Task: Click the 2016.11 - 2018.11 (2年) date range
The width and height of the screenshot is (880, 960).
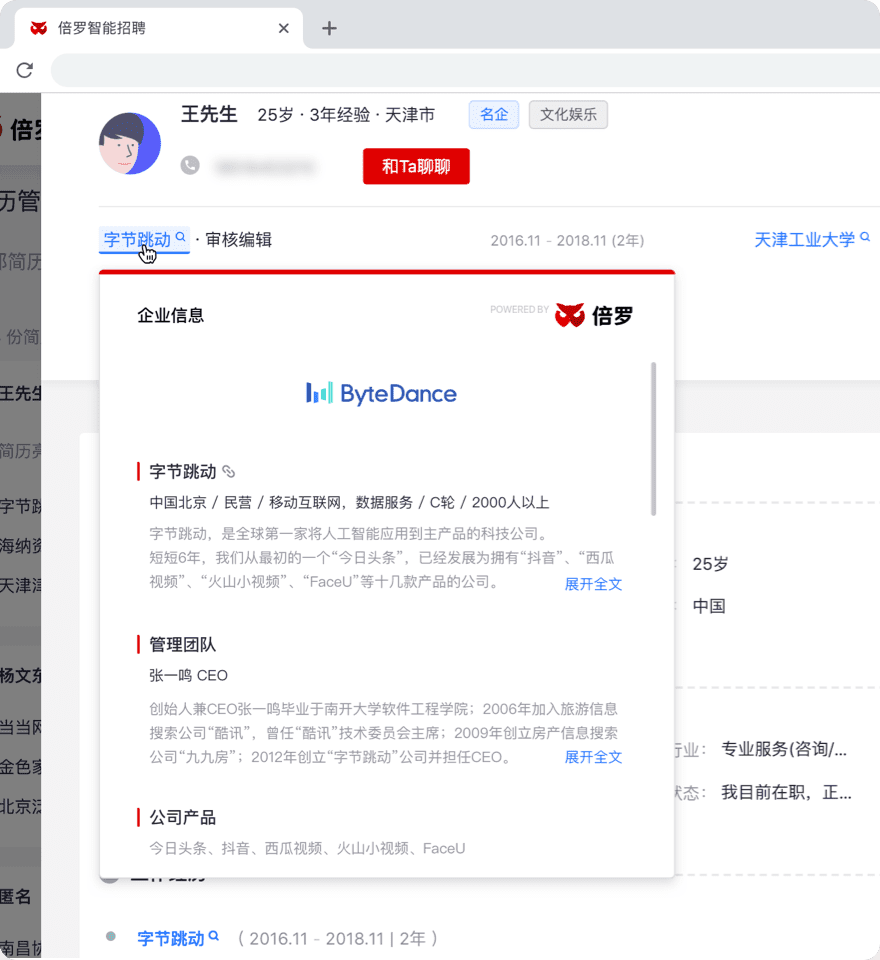Action: (567, 241)
